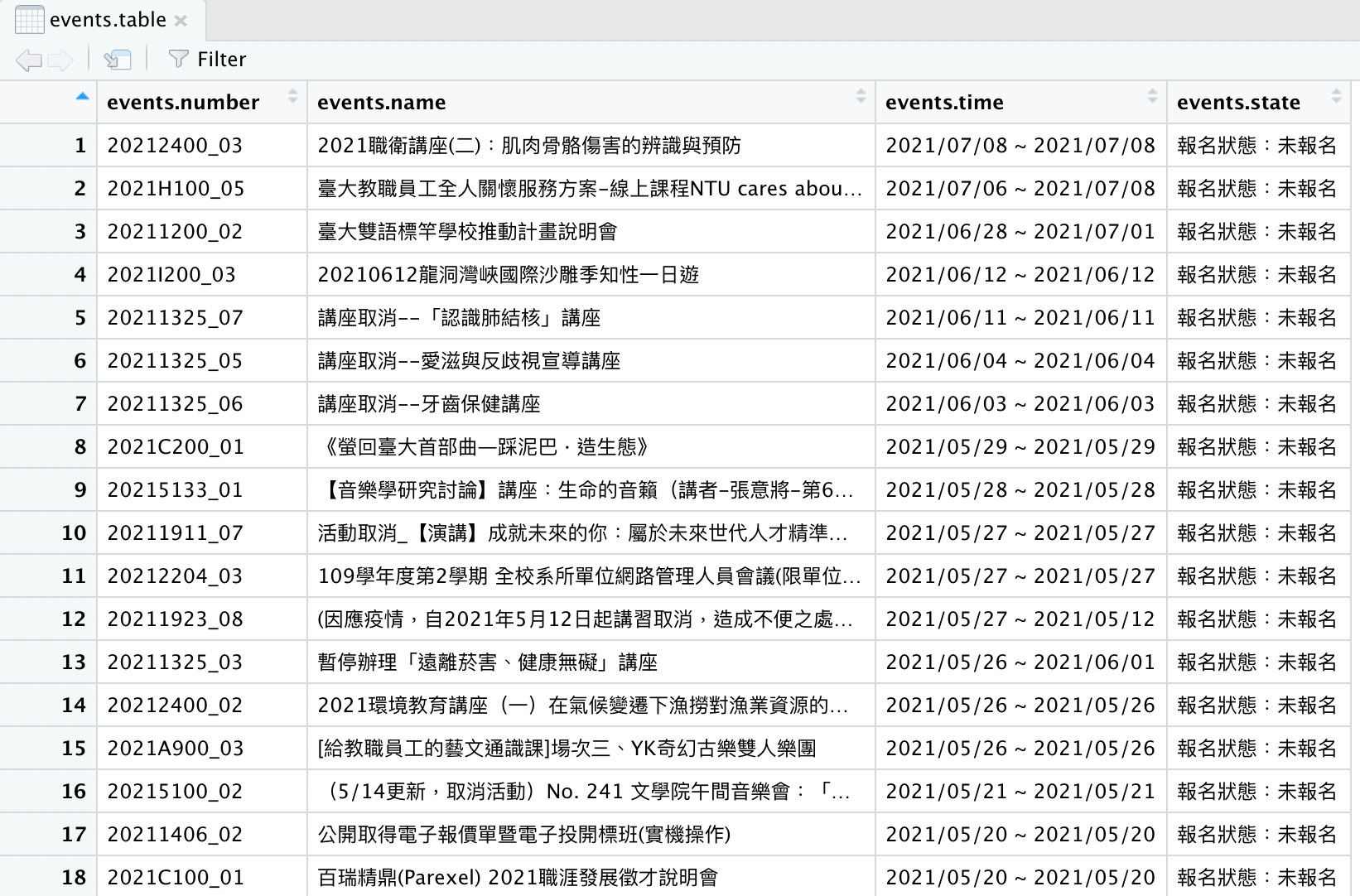The image size is (1360, 896).
Task: Sort by the events.number column arrows
Action: coord(292,96)
